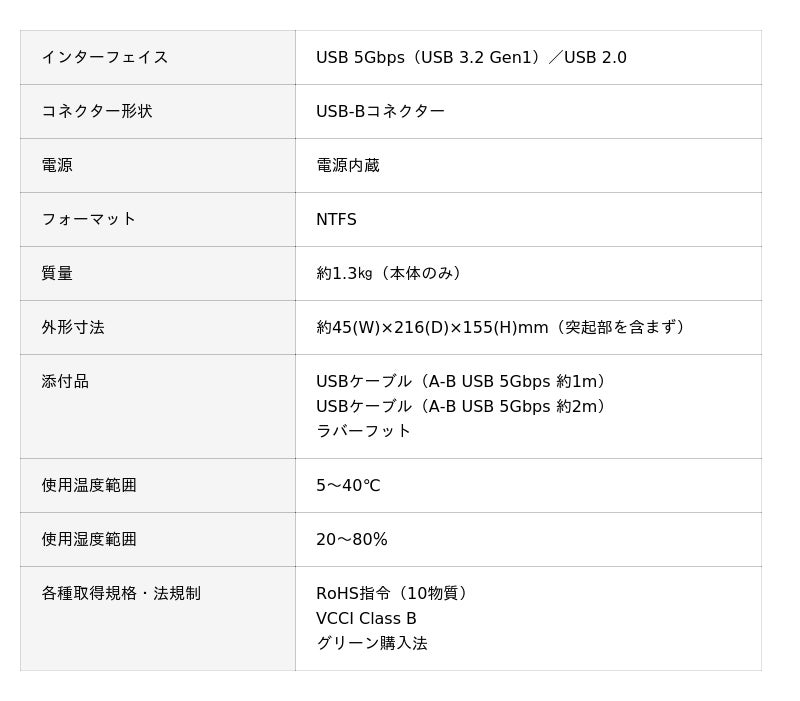Viewport: 800px width, 701px height.
Task: Select the フォーマット label
Action: point(89,220)
